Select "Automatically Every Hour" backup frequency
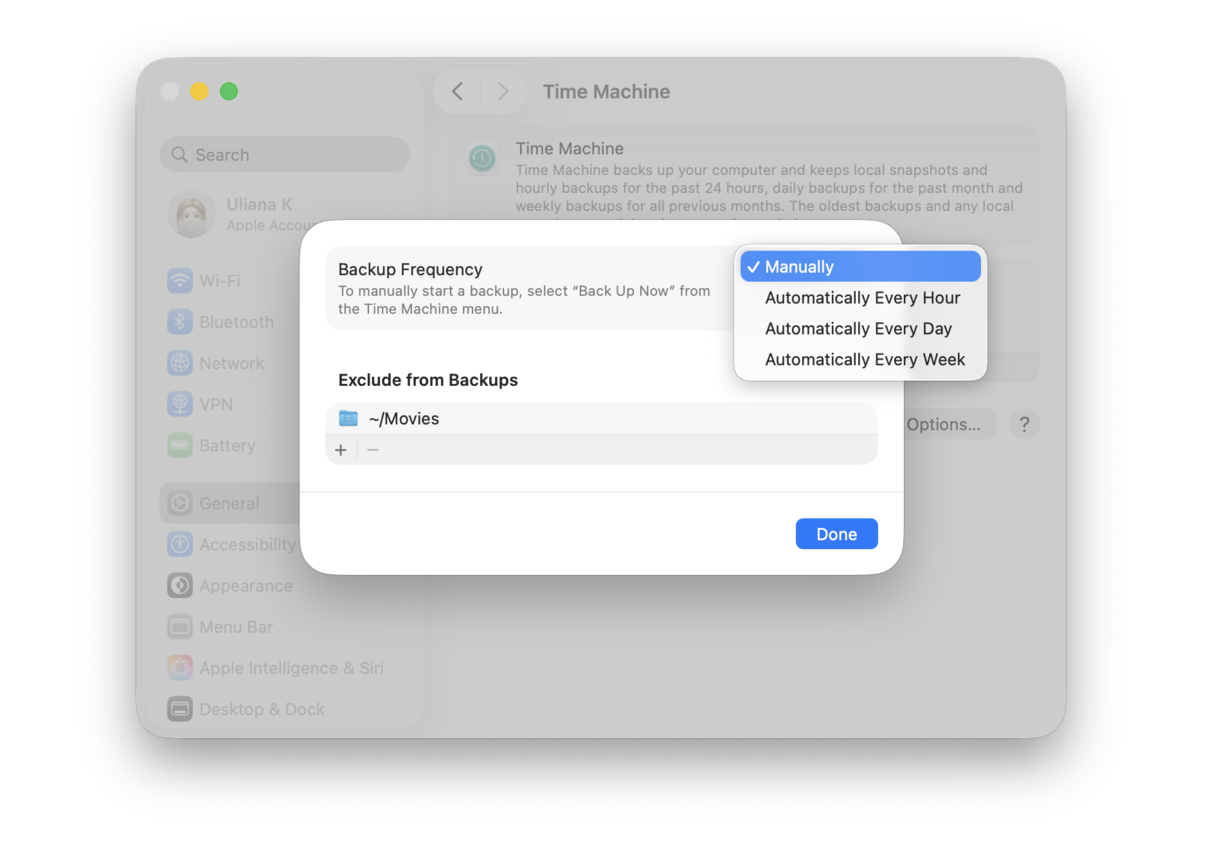1215x845 pixels. pos(862,297)
